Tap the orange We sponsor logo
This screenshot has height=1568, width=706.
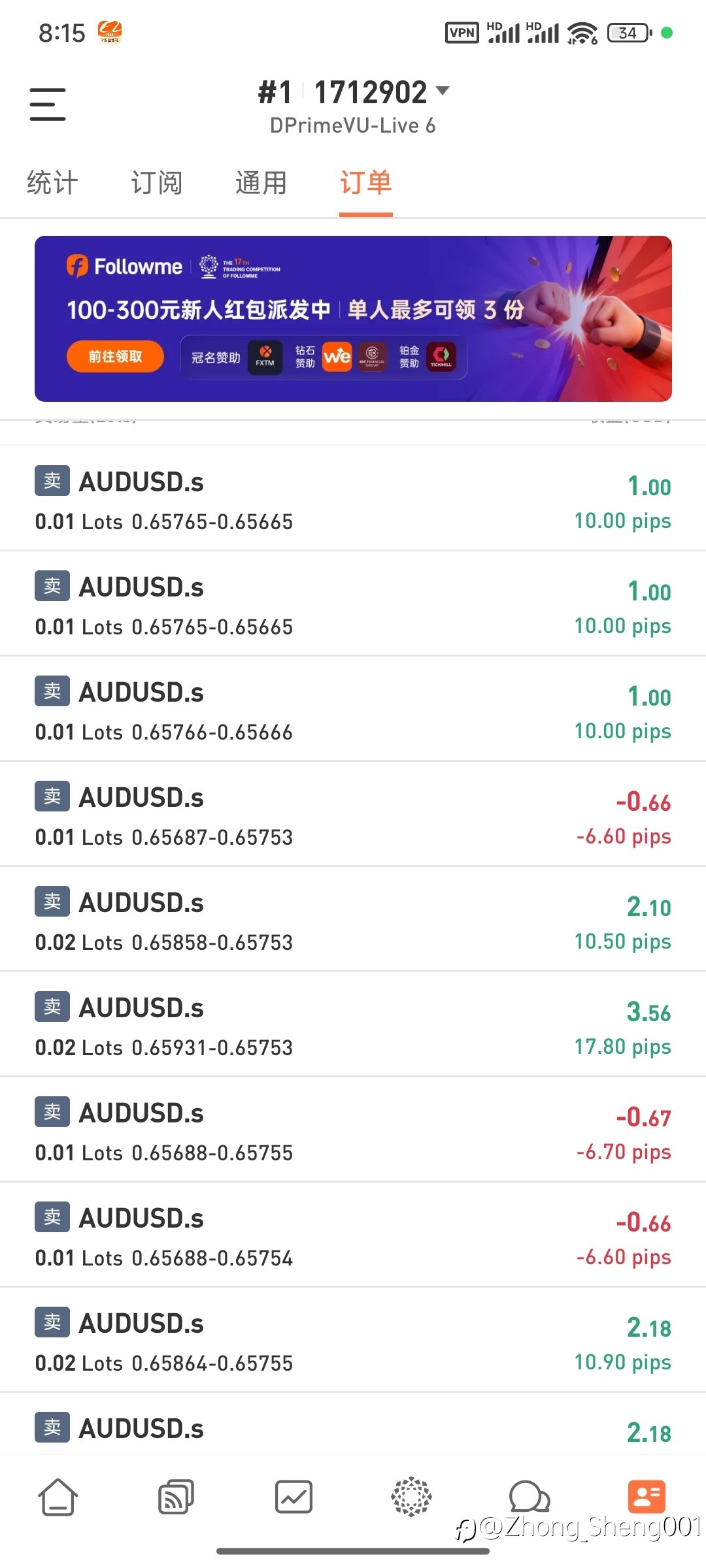tap(337, 357)
